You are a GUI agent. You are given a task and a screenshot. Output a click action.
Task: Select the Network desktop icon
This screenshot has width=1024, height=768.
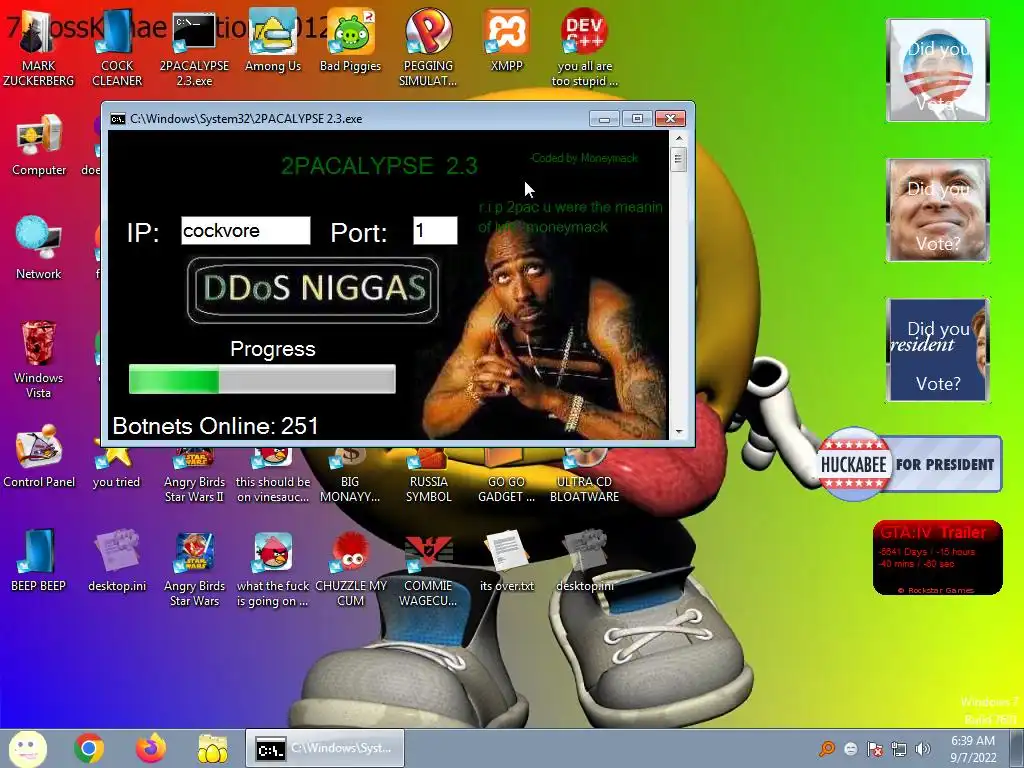(39, 248)
